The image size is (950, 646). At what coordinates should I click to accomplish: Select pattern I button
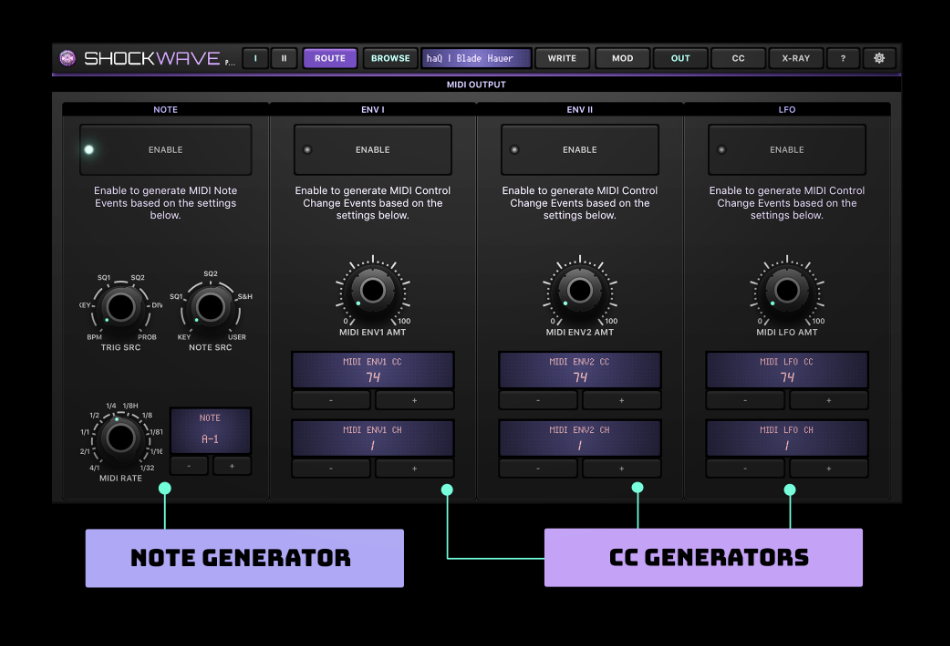[x=255, y=58]
